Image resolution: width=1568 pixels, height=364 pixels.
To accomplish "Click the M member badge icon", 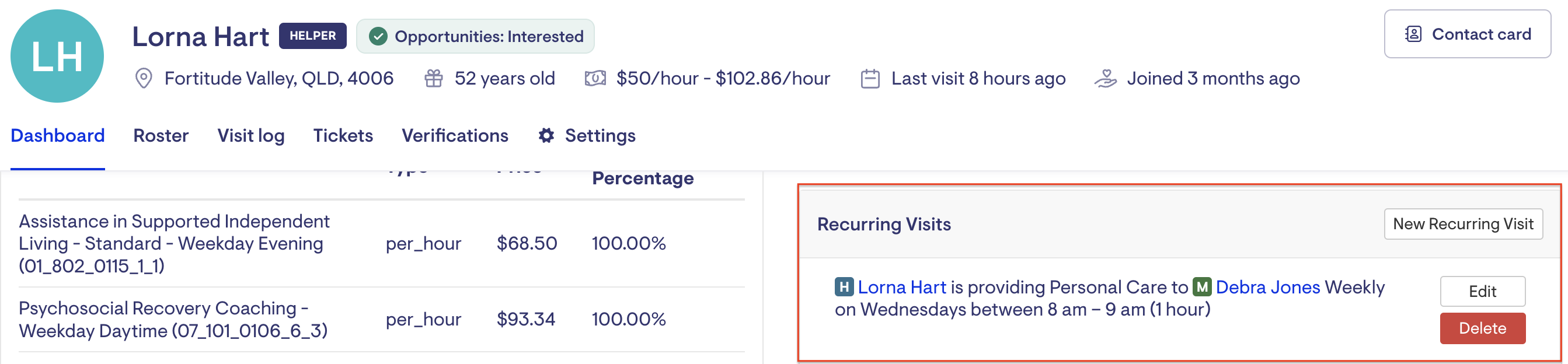I will click(x=1201, y=286).
